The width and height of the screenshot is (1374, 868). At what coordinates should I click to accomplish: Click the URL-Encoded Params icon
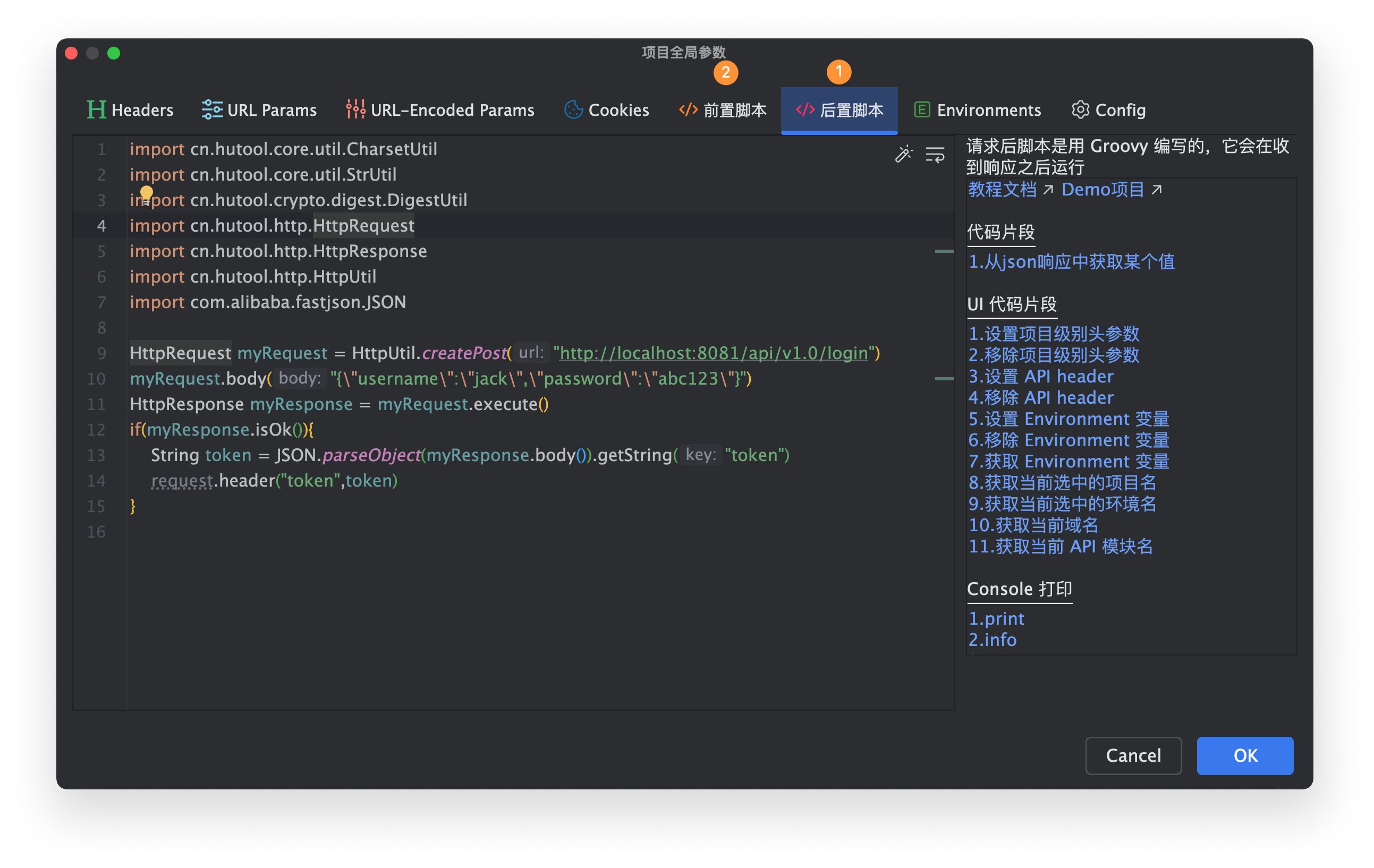(355, 109)
